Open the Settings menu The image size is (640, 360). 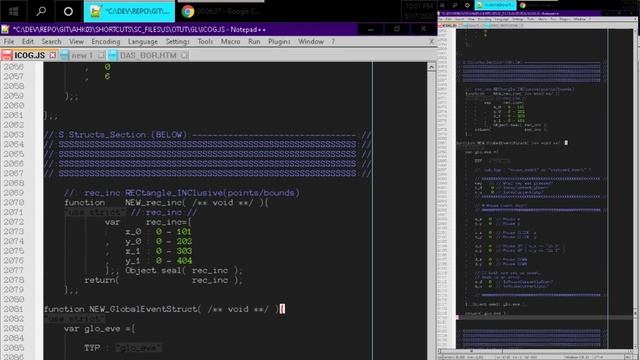pos(178,42)
